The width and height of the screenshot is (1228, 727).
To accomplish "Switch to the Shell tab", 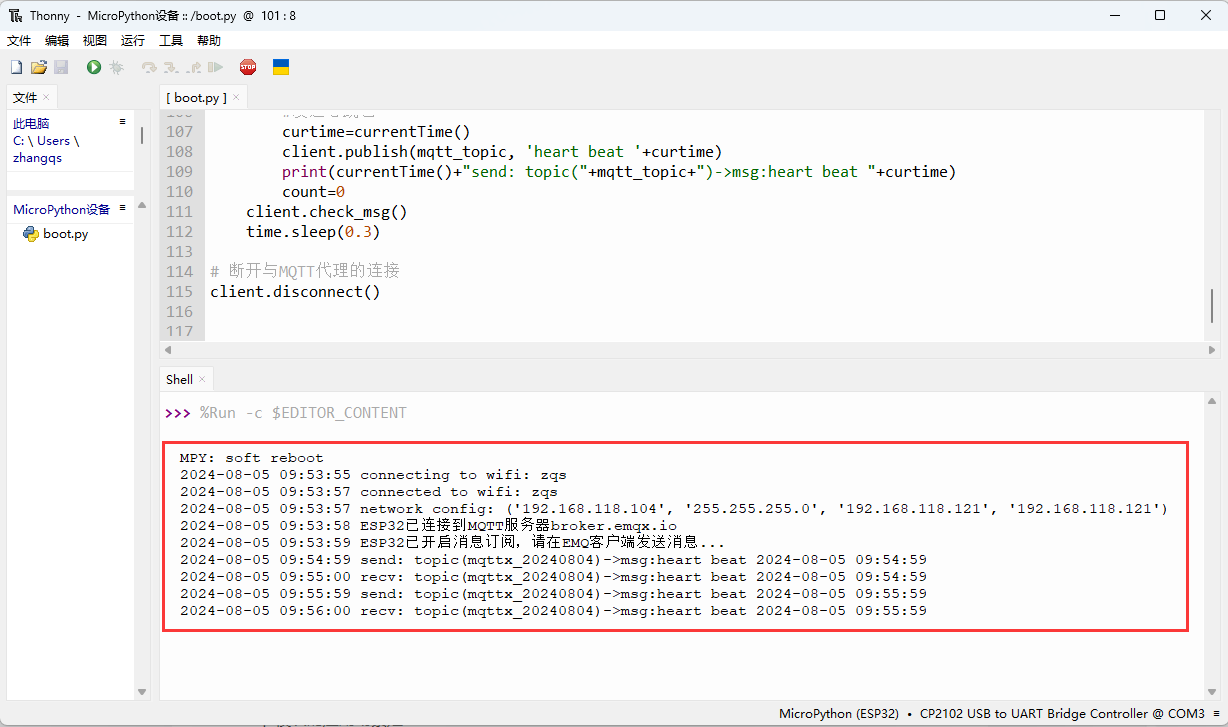I will 179,379.
